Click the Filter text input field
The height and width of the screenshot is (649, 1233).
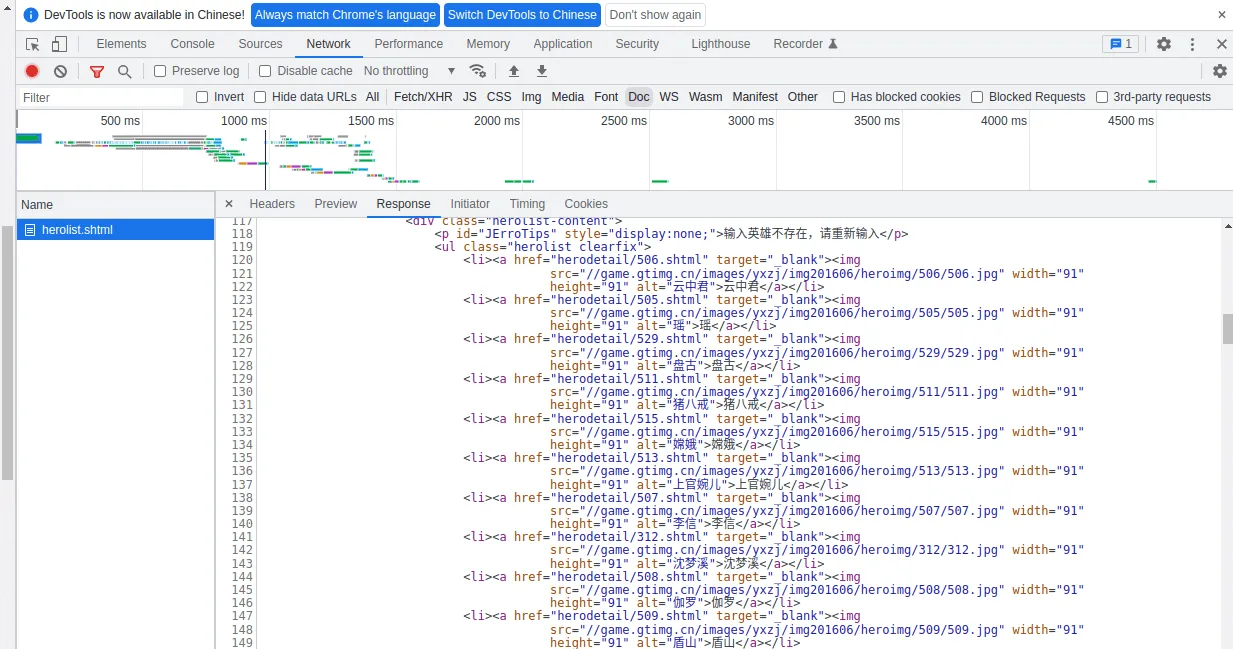point(100,97)
